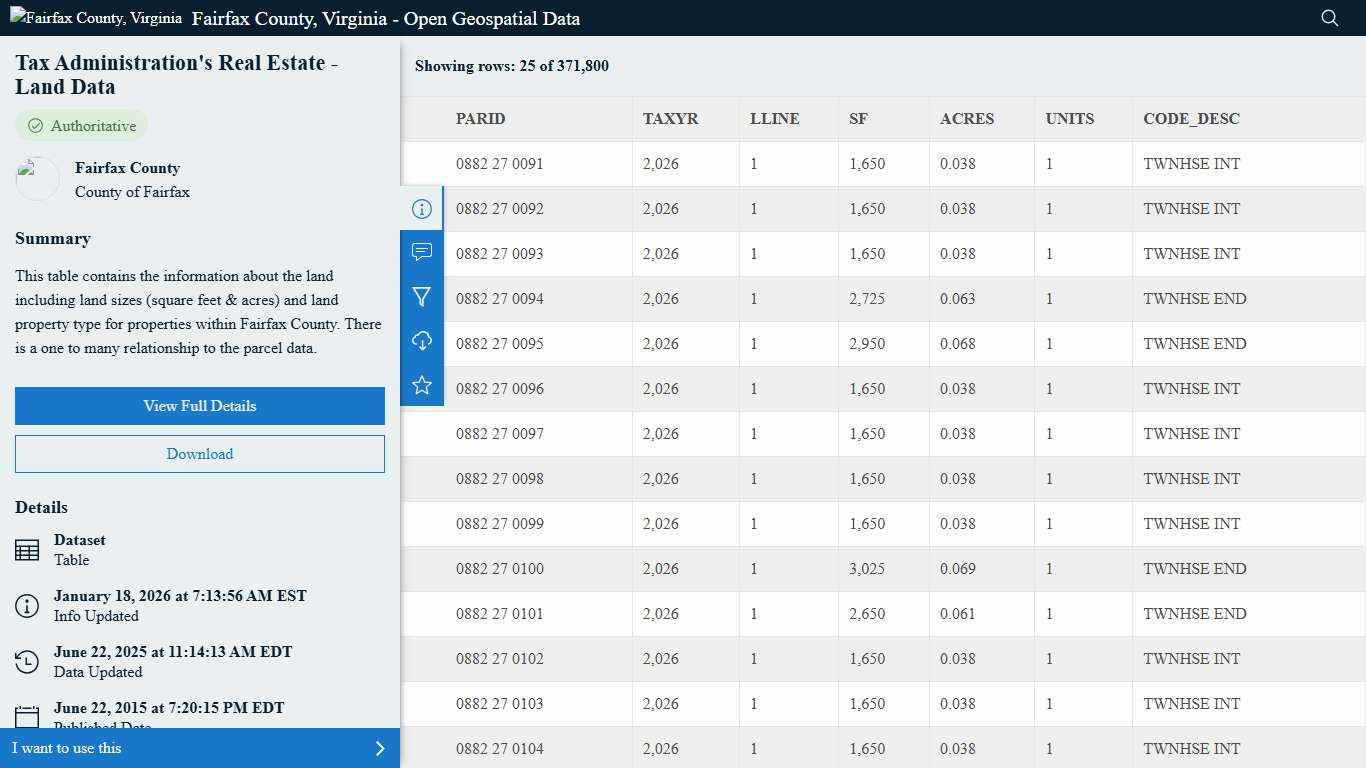Open the comments panel
The width and height of the screenshot is (1366, 768).
coord(421,253)
